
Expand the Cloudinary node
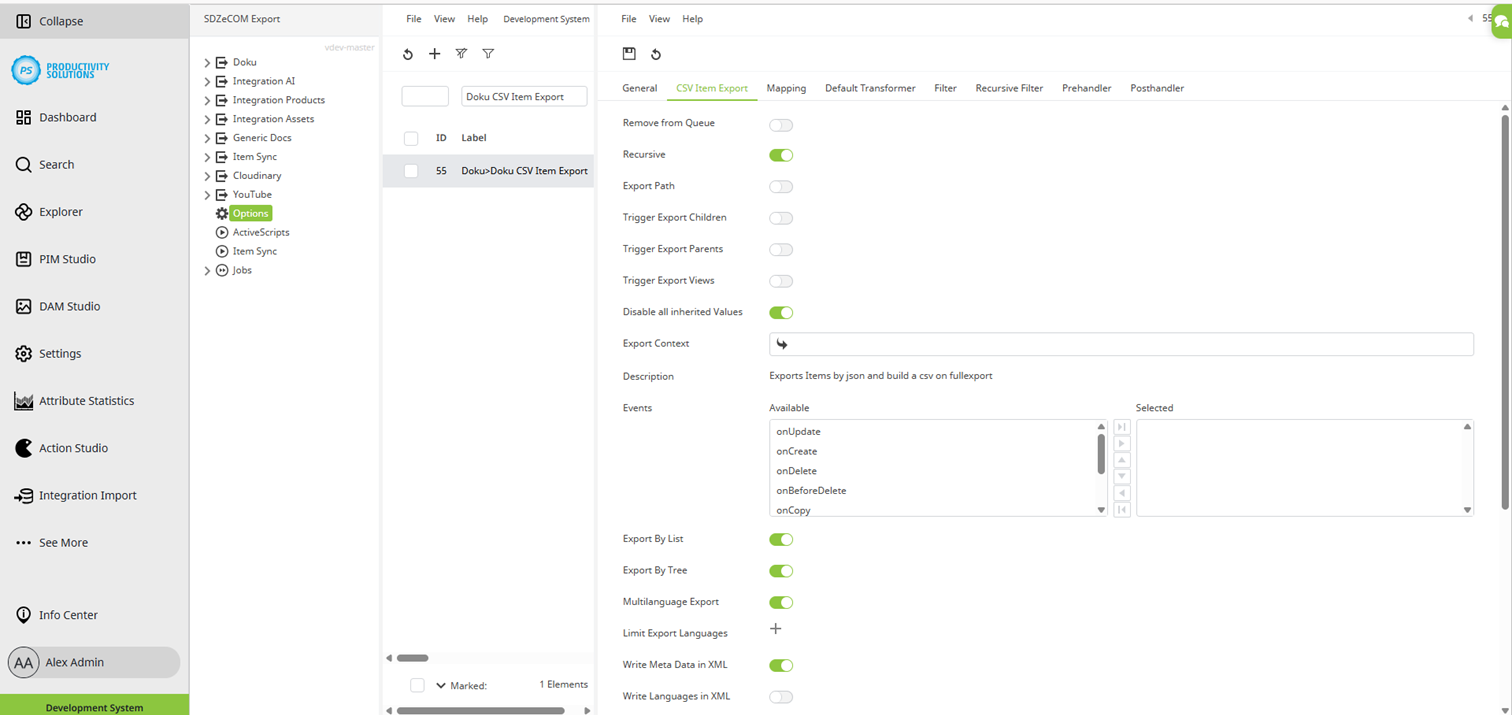point(207,176)
